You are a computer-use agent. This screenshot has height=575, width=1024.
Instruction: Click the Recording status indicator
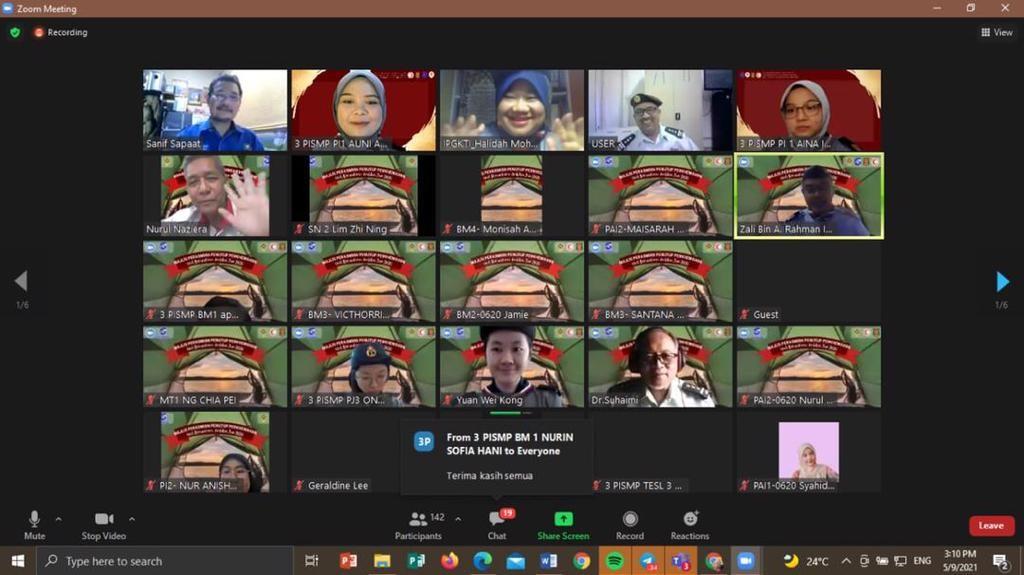pyautogui.click(x=61, y=32)
